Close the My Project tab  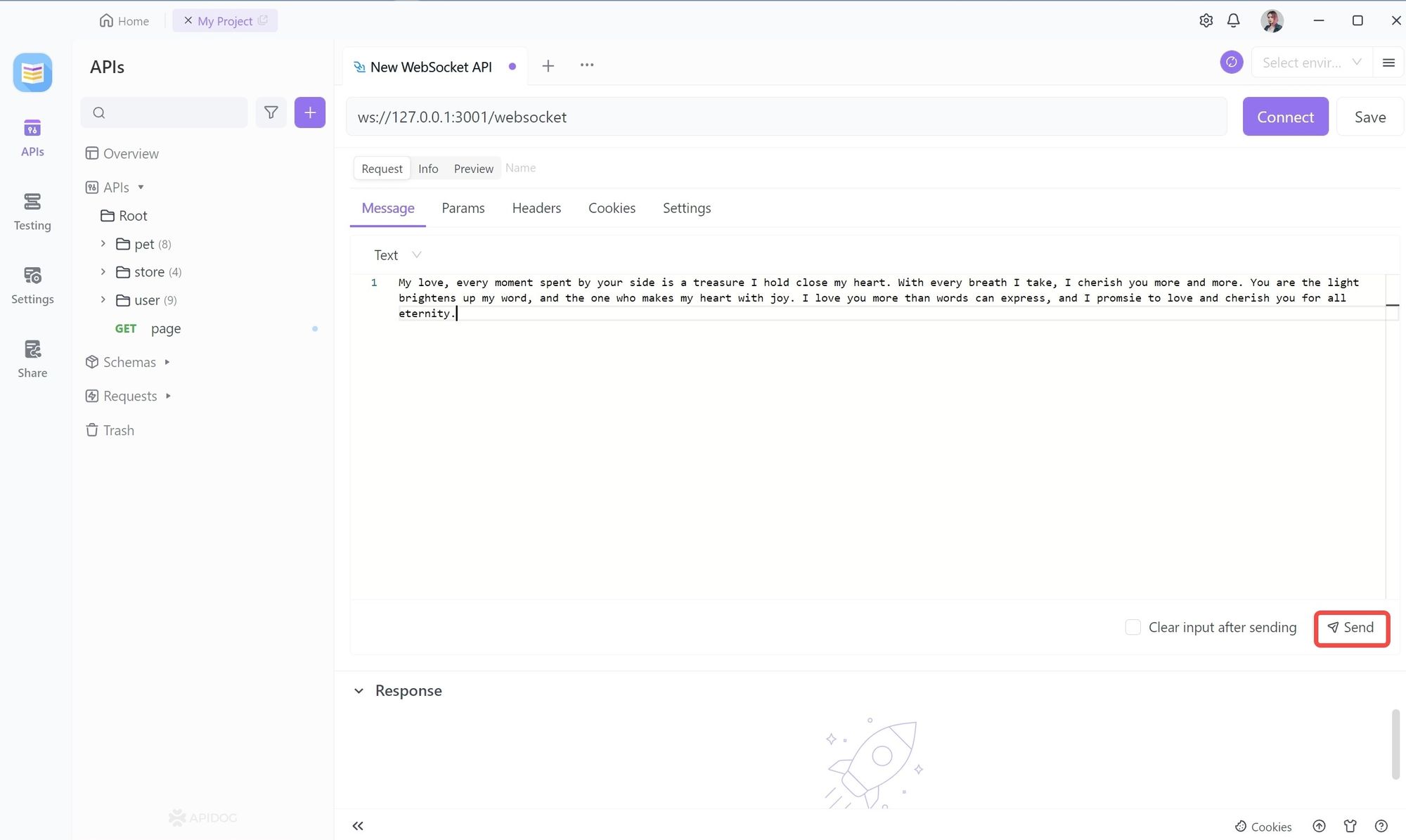click(x=188, y=20)
